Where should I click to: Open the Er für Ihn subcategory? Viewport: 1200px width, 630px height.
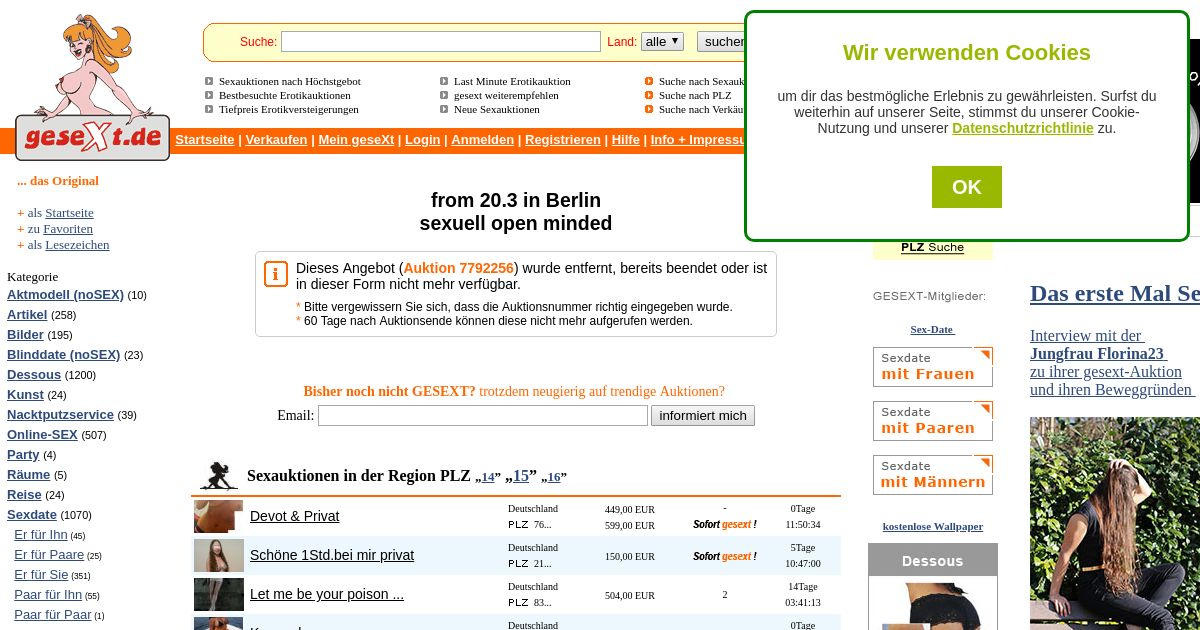tap(41, 535)
